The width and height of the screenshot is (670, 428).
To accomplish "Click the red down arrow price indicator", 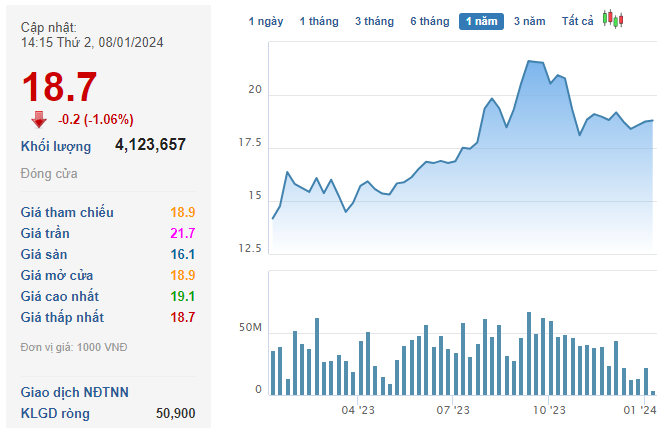I will (39, 119).
